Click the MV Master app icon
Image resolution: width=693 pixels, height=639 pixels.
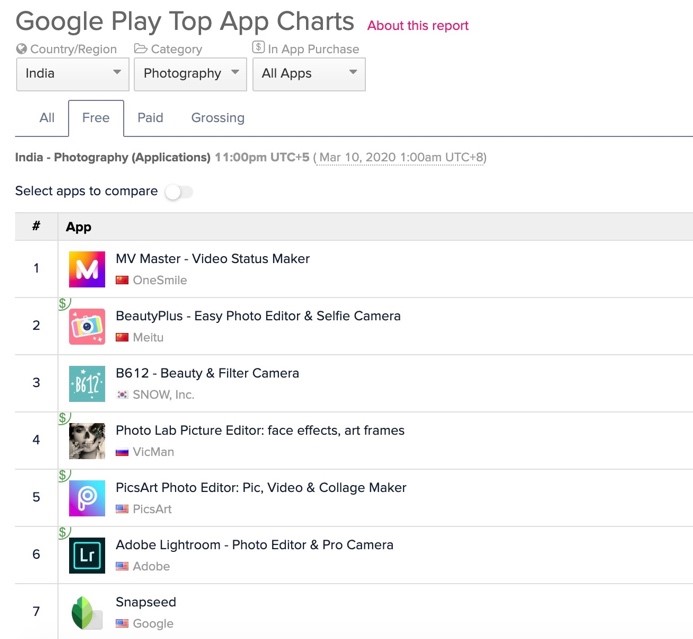pyautogui.click(x=87, y=269)
